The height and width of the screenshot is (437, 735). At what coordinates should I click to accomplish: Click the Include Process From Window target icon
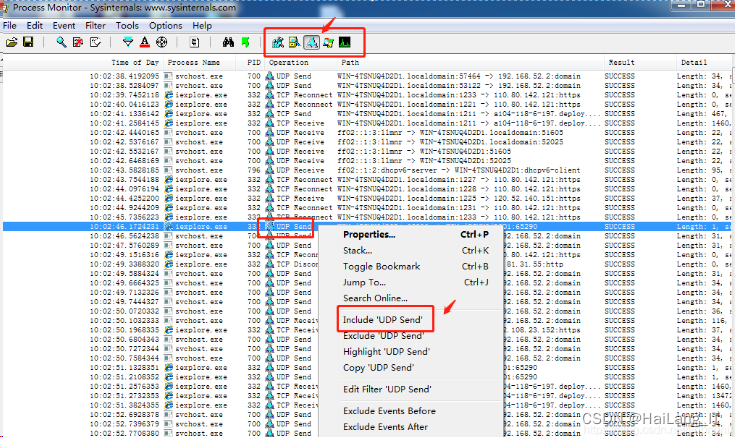(x=161, y=42)
